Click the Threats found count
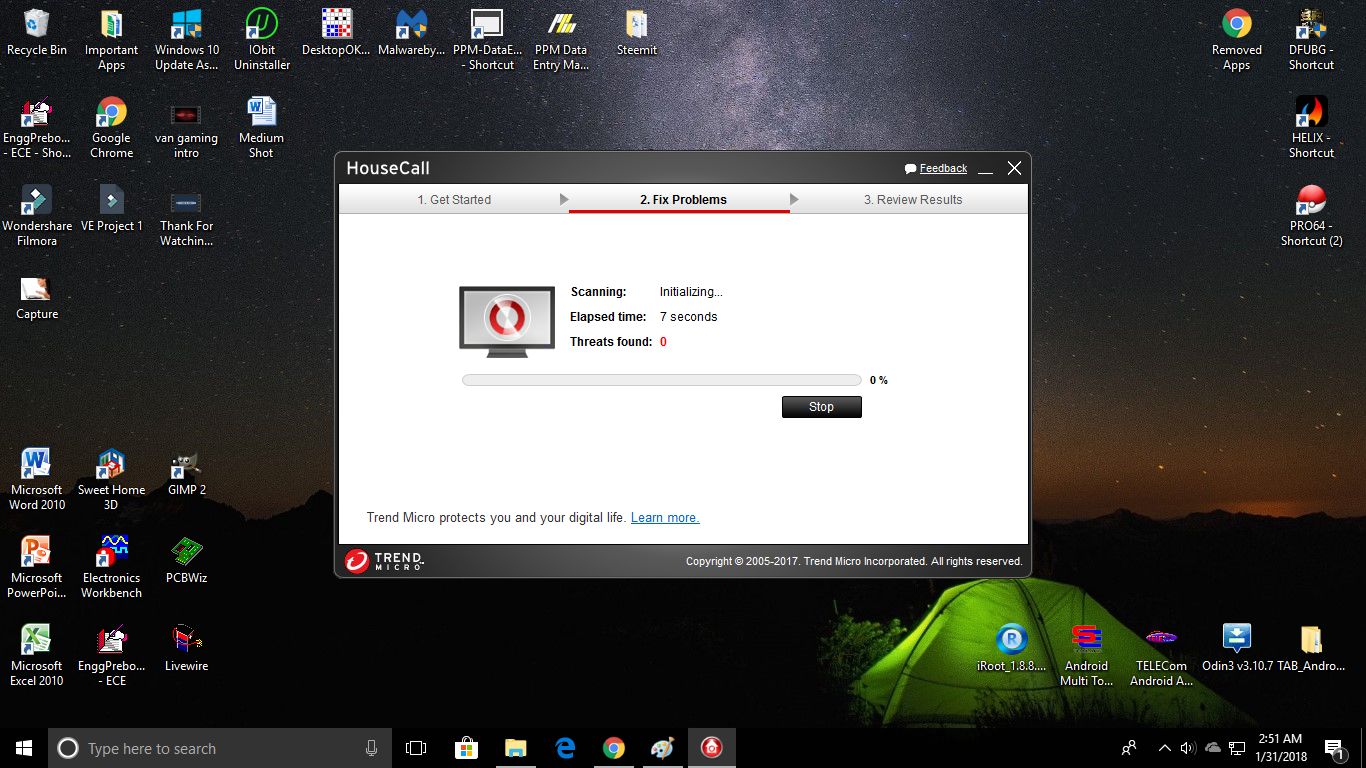1366x768 pixels. coord(663,342)
